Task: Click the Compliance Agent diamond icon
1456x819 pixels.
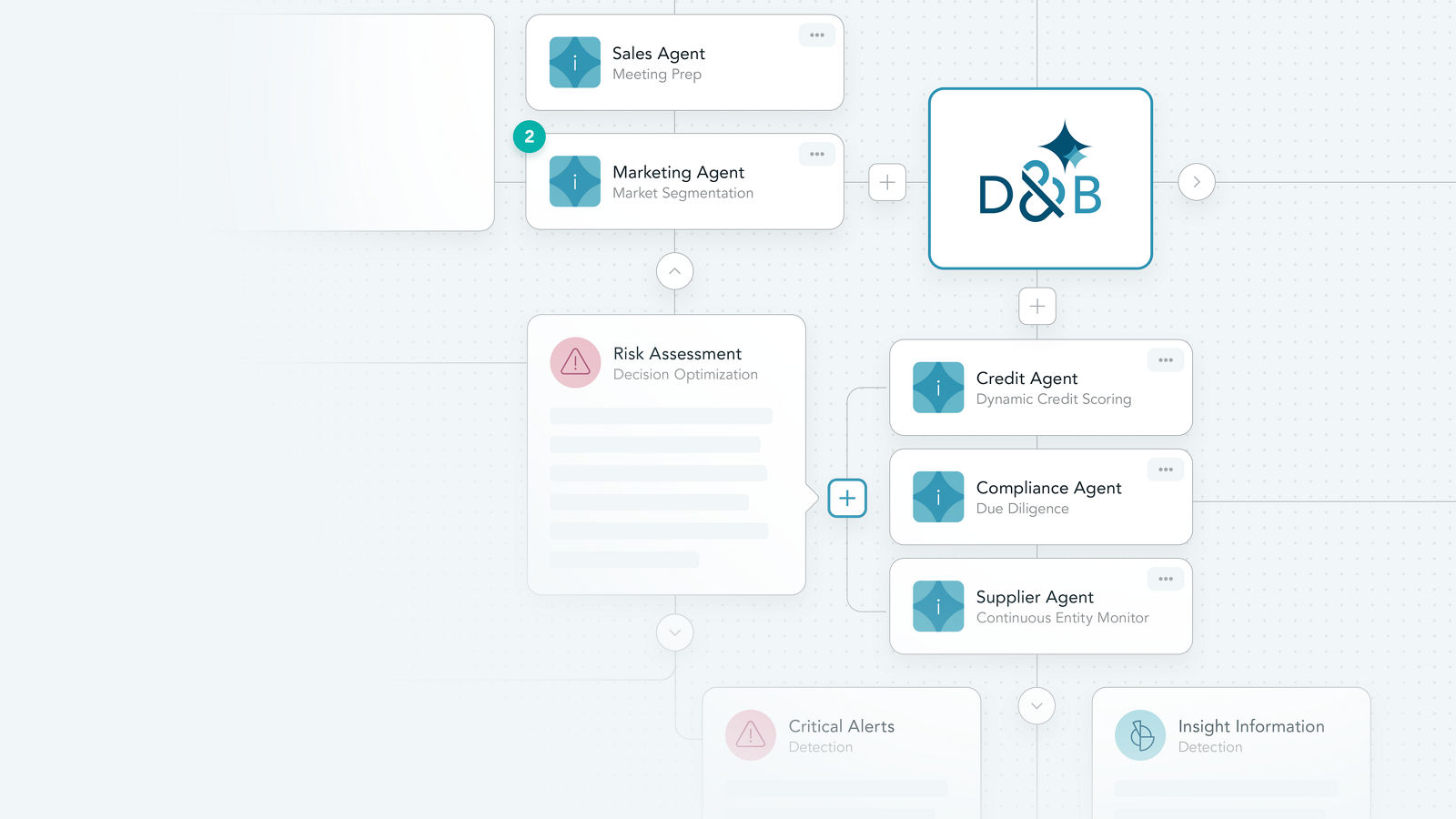Action: (x=938, y=497)
